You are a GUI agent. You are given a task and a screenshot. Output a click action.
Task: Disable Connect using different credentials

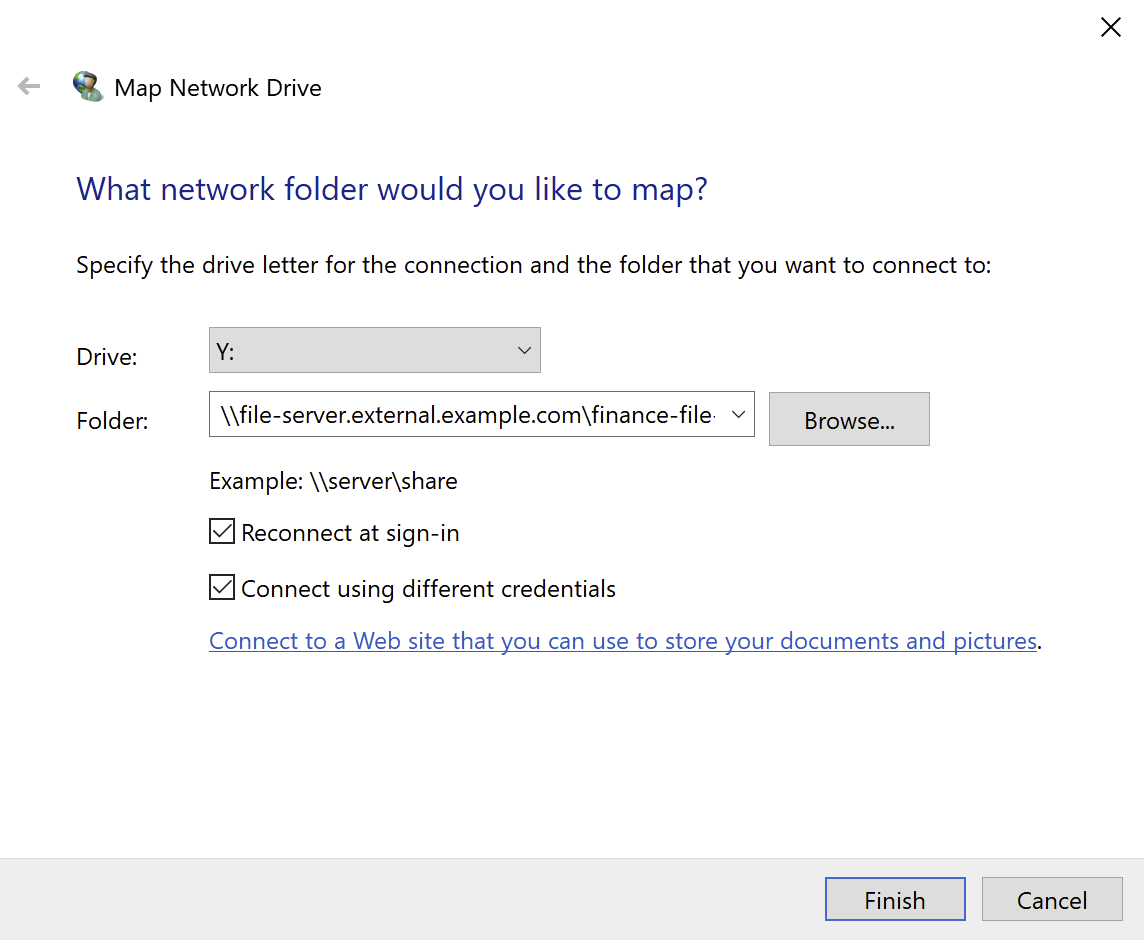[x=221, y=587]
